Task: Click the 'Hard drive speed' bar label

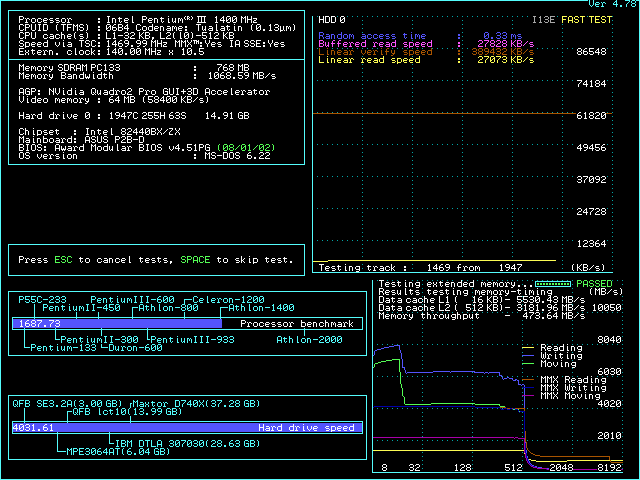Action: coord(307,428)
